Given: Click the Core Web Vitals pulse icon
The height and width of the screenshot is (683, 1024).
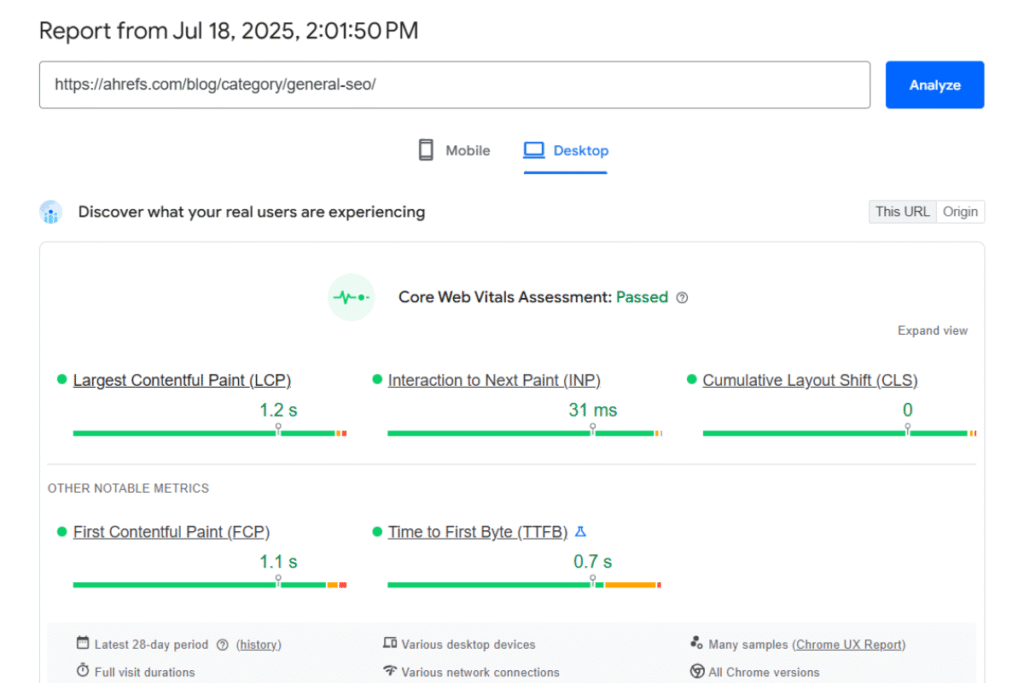Looking at the screenshot, I should pos(351,297).
